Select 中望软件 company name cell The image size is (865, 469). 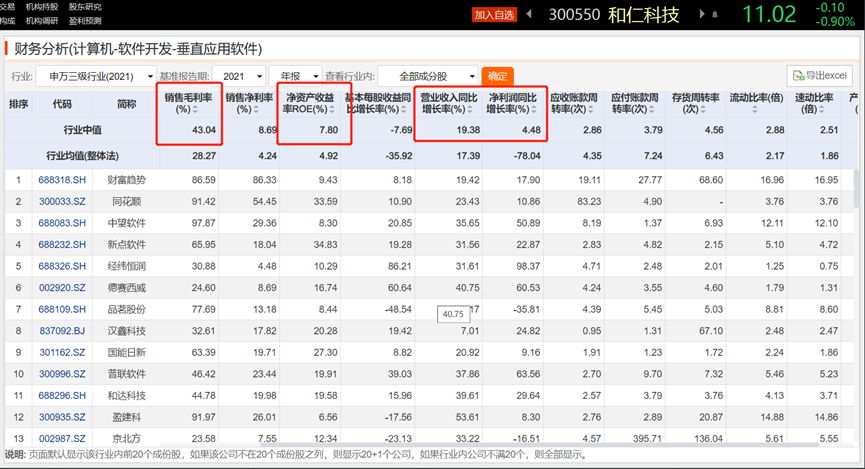point(127,223)
